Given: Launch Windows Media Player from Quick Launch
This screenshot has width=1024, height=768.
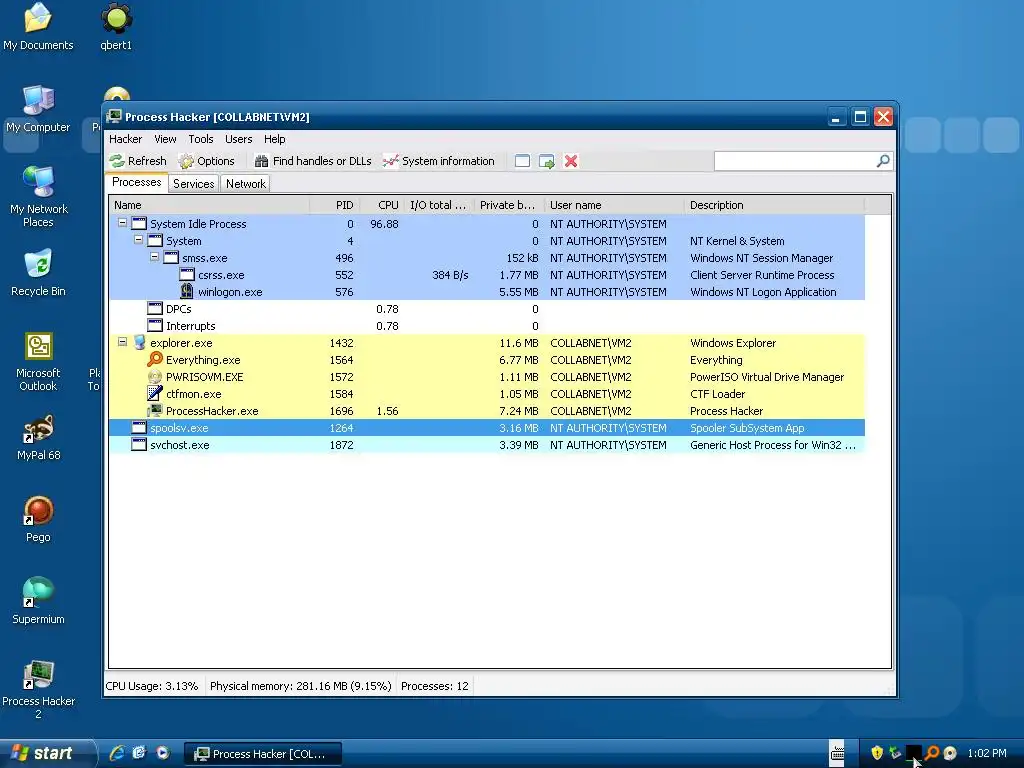Looking at the screenshot, I should (x=163, y=753).
